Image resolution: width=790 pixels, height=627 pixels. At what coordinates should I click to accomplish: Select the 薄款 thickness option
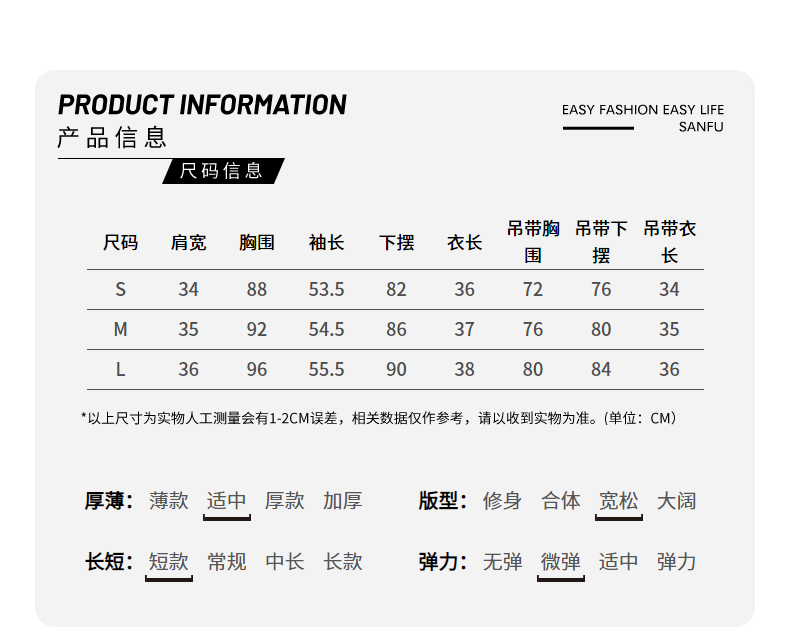(x=168, y=501)
